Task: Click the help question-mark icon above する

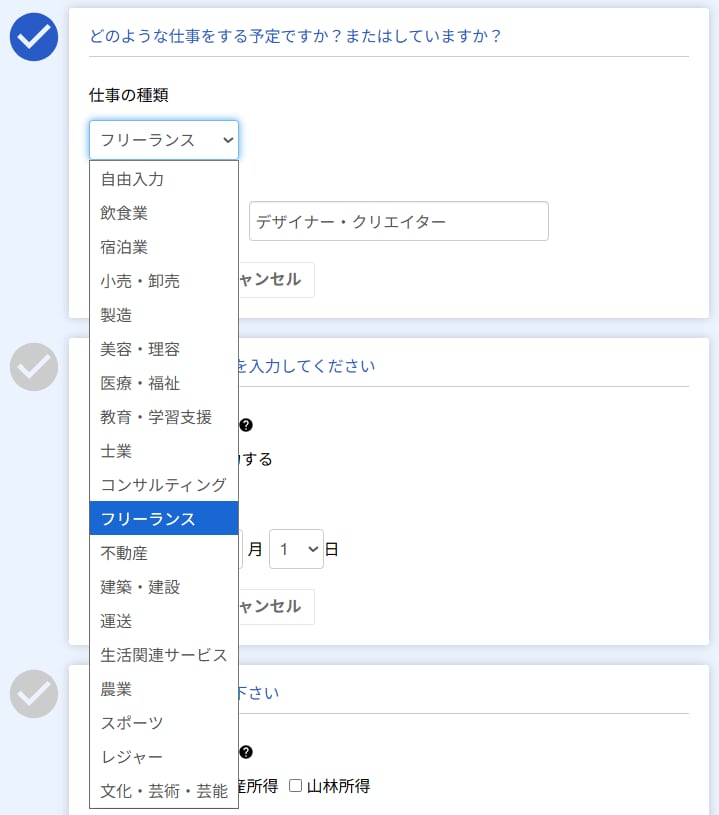Action: (246, 425)
